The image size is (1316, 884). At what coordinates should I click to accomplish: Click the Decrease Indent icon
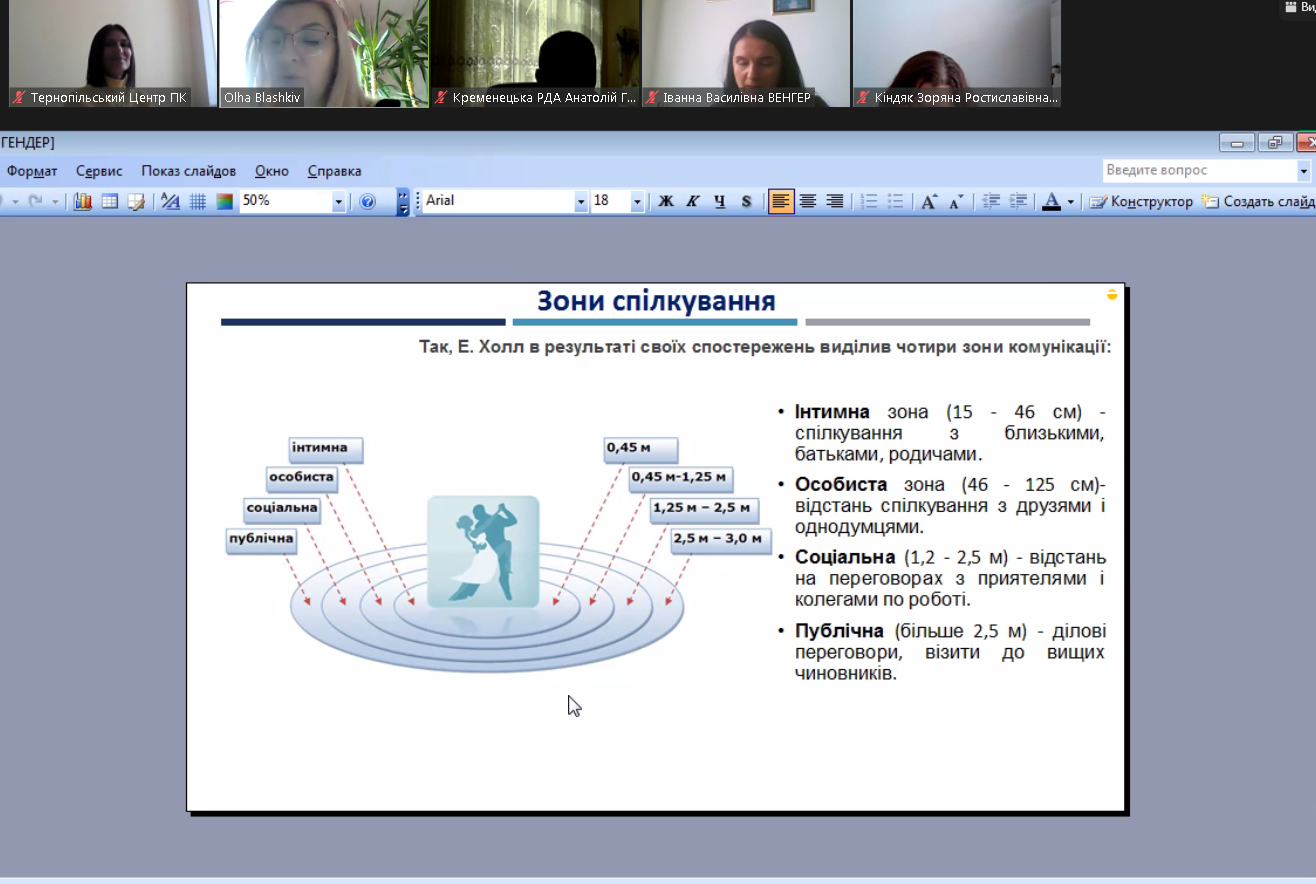click(991, 201)
